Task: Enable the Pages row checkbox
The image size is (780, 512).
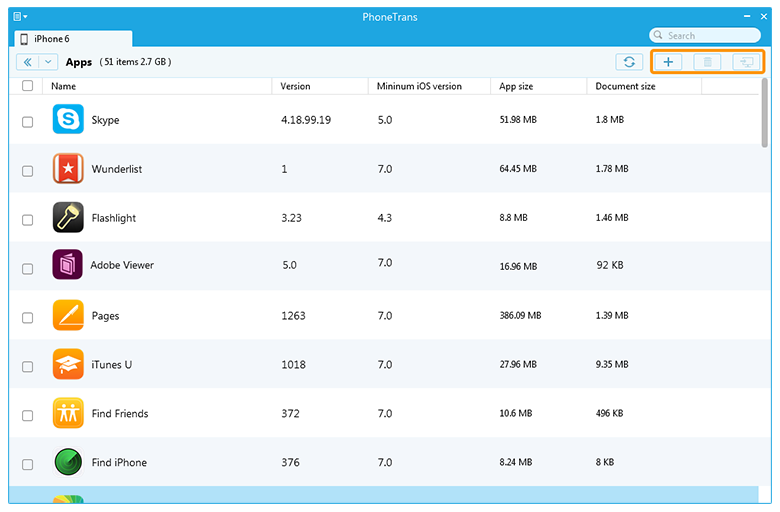Action: (27, 317)
